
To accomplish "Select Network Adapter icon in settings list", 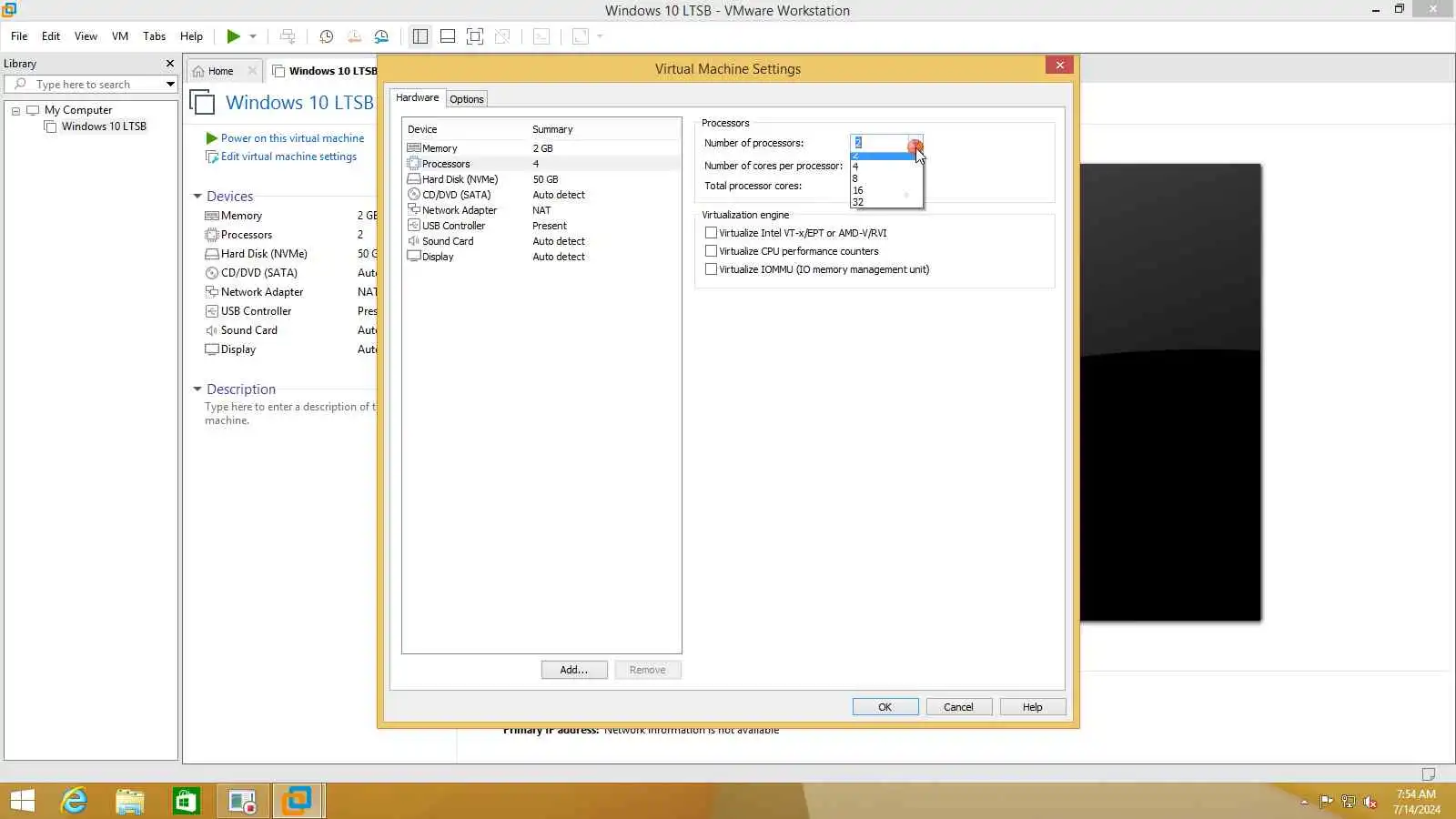I will click(414, 210).
